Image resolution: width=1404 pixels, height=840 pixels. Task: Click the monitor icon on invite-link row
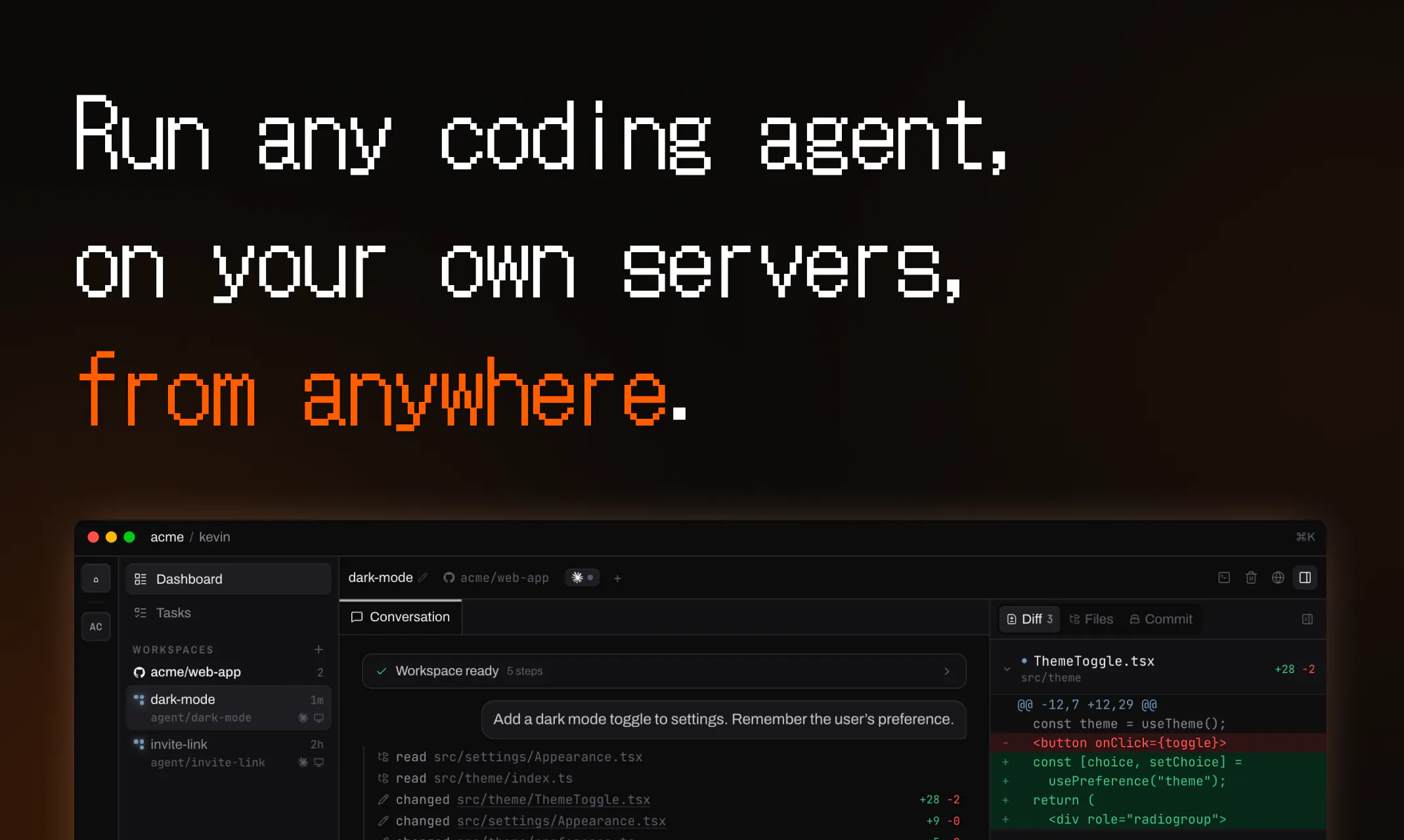click(x=318, y=763)
